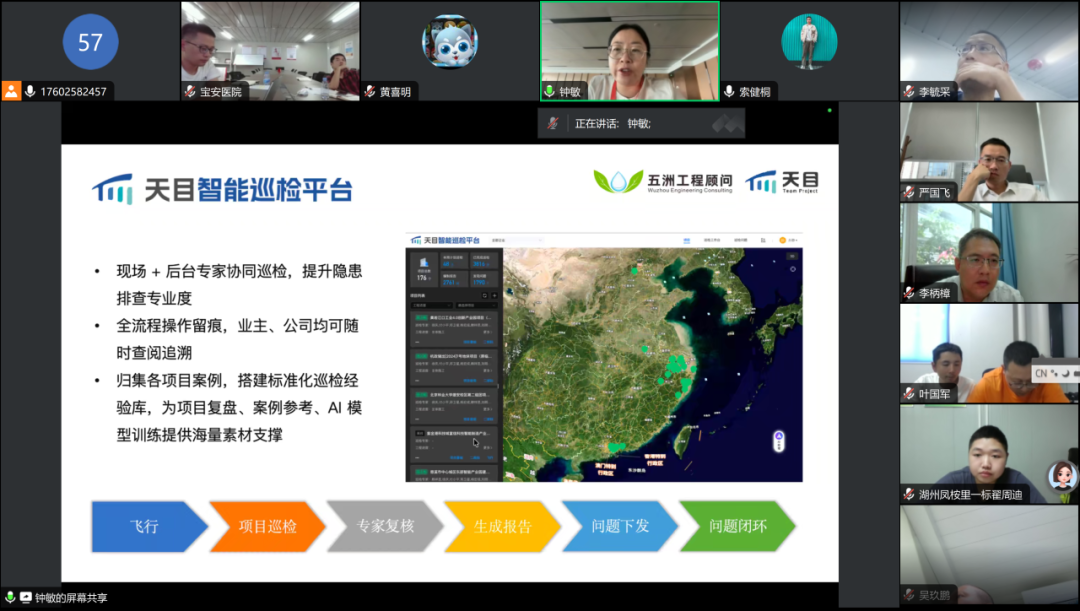
Task: Select 黄喜明's cartoon avatar tile
Action: point(450,51)
